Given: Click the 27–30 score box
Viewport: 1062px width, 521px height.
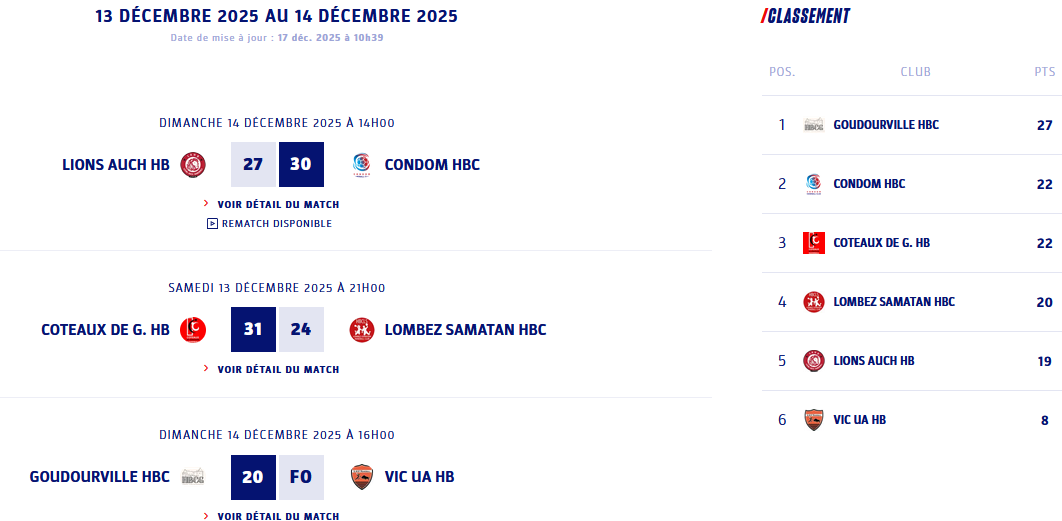Looking at the screenshot, I should coord(277,165).
